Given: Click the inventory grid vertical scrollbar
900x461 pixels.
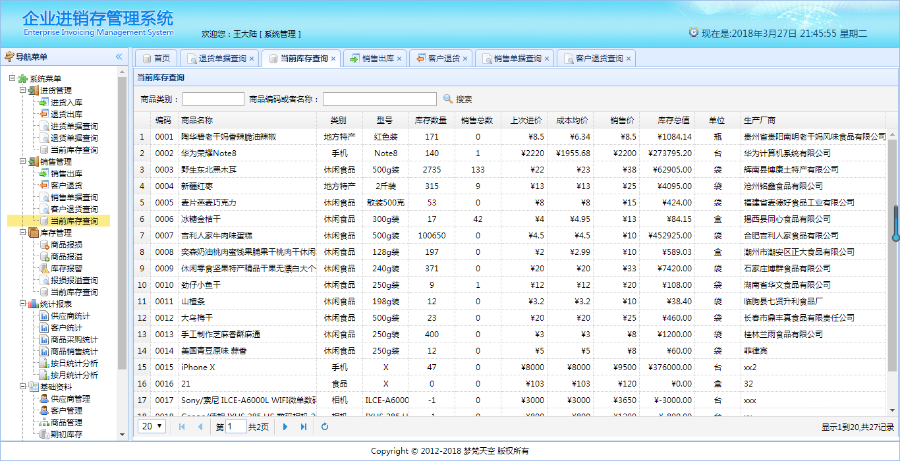Looking at the screenshot, I should pos(891,253).
